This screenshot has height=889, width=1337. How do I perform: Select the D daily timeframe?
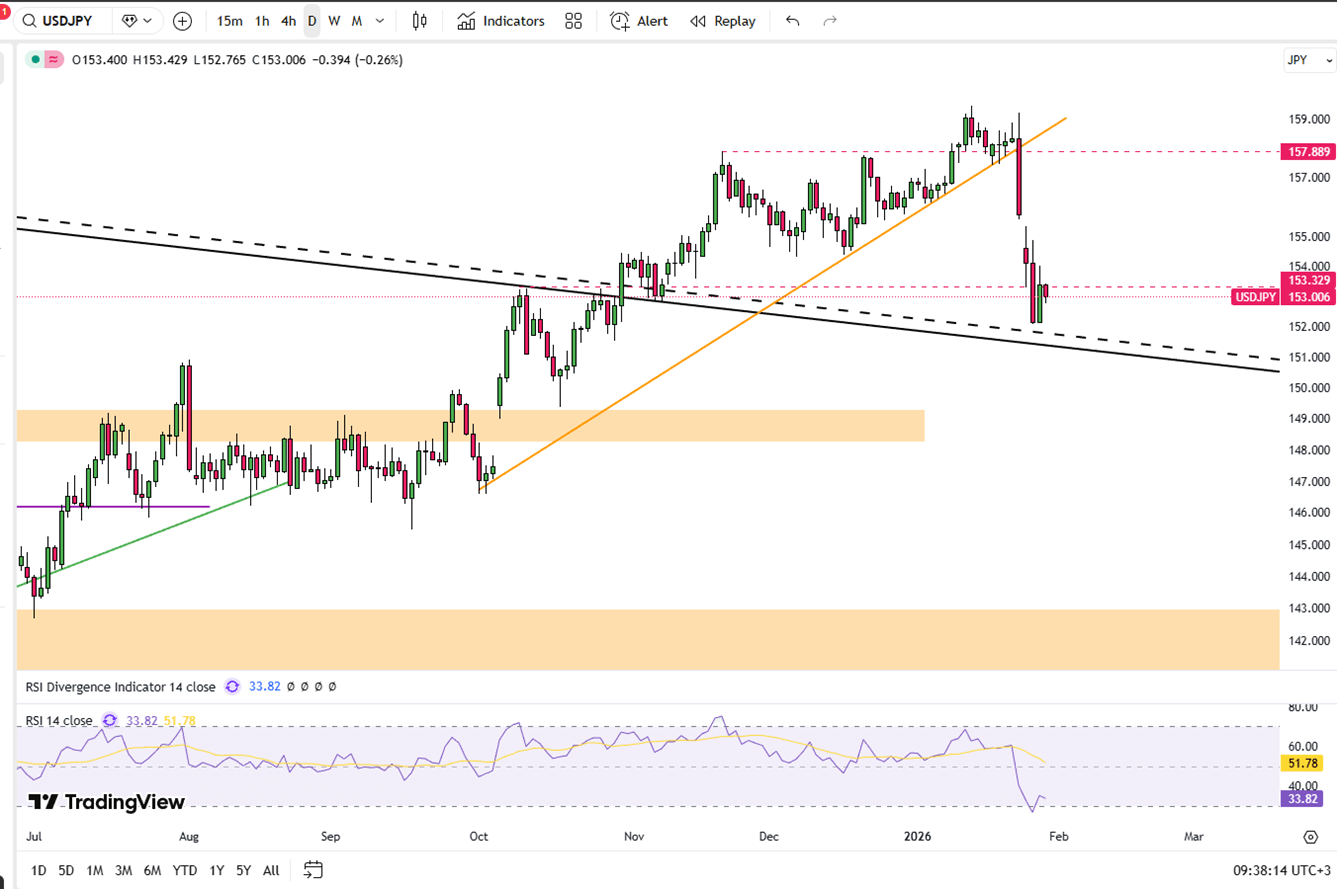click(312, 21)
